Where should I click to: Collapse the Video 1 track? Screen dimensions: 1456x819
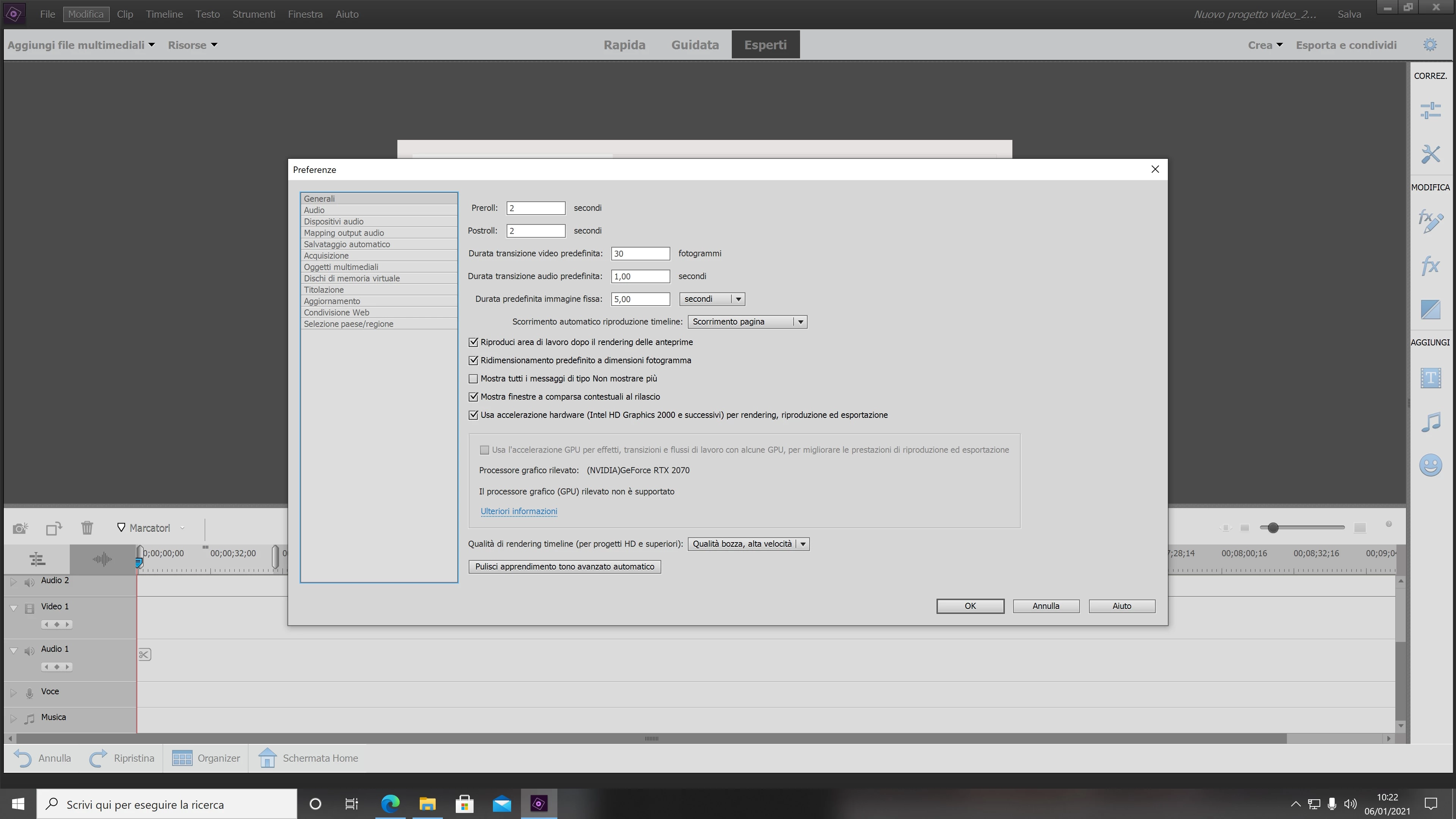pos(14,607)
